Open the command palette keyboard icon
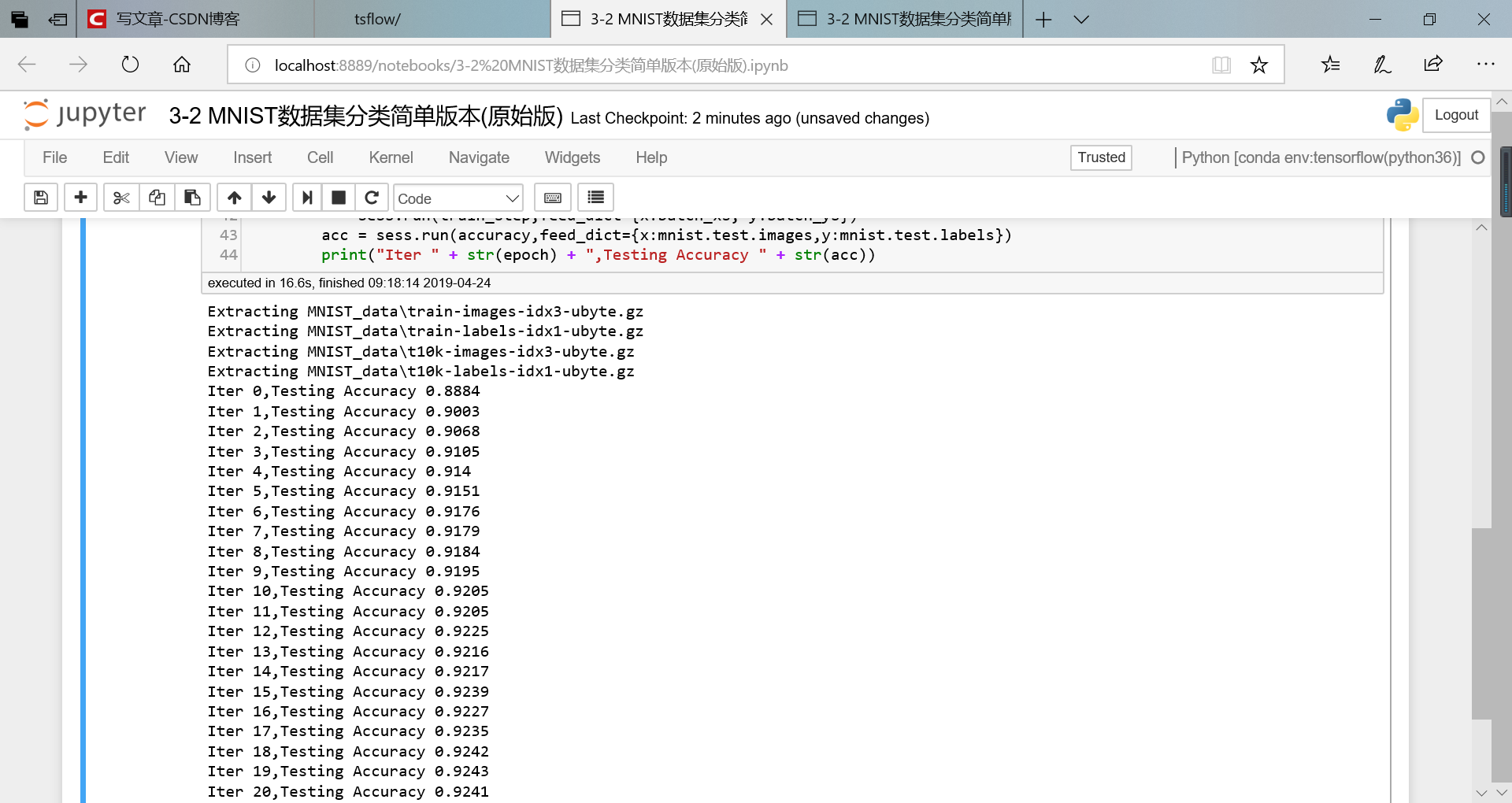This screenshot has height=803, width=1512. (552, 198)
